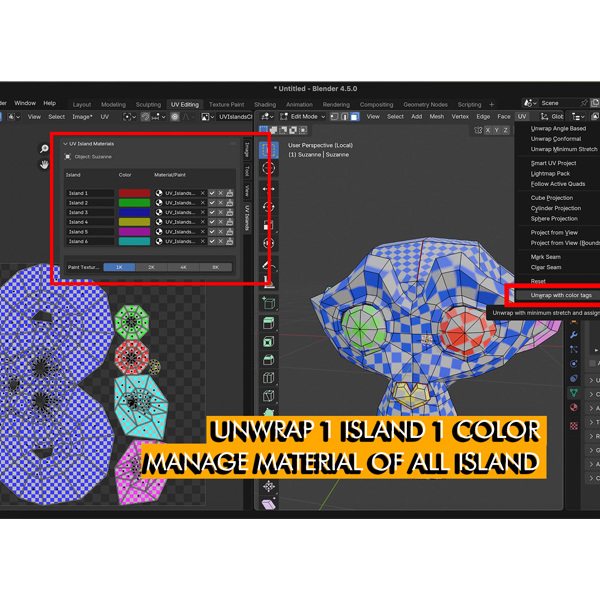Toggle Z axis mirror button

(x=505, y=130)
